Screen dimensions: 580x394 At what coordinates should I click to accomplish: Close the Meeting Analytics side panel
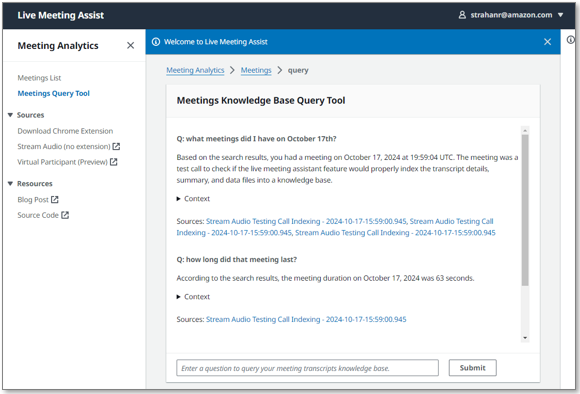click(131, 46)
